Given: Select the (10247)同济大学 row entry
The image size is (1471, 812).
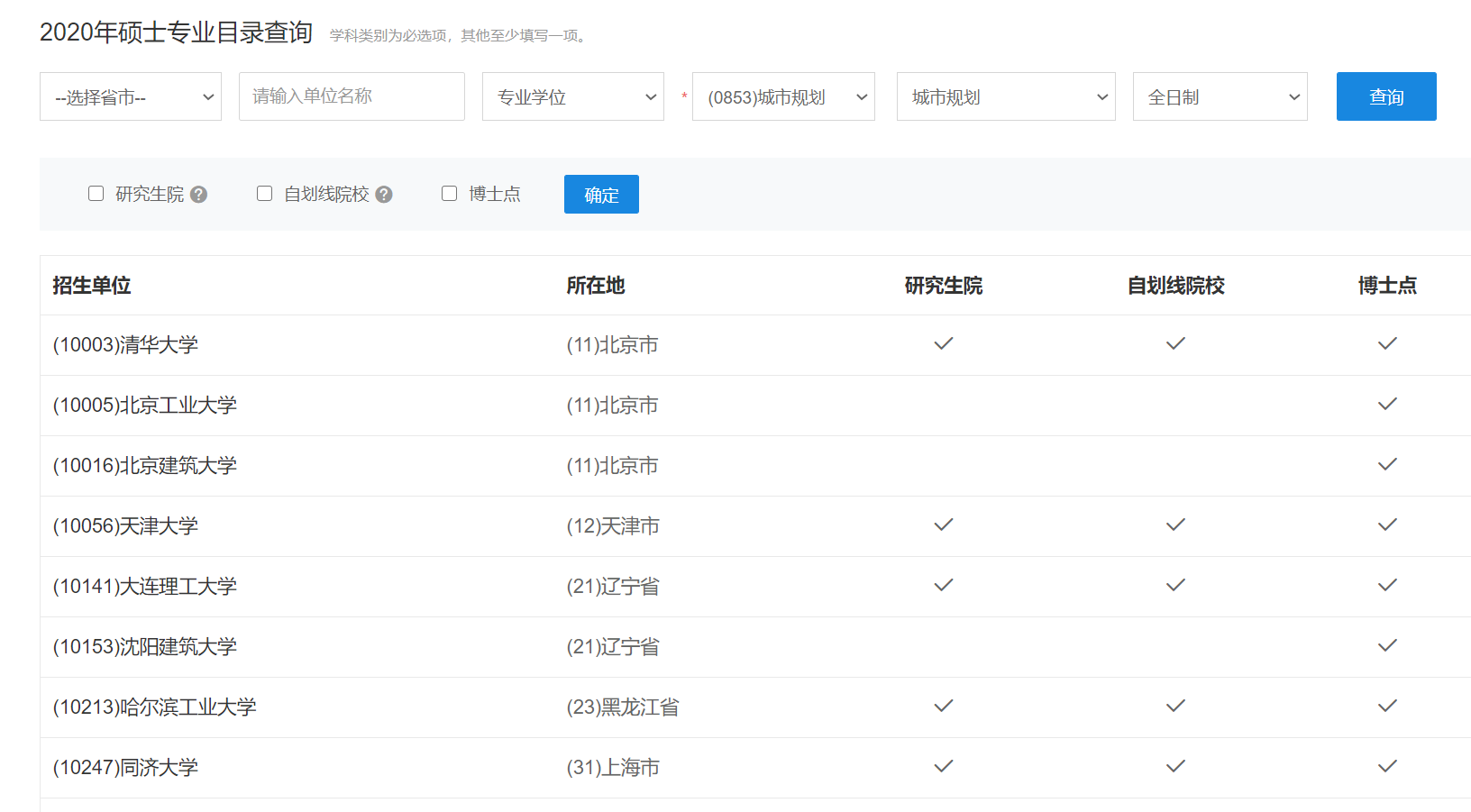Looking at the screenshot, I should click(x=126, y=768).
